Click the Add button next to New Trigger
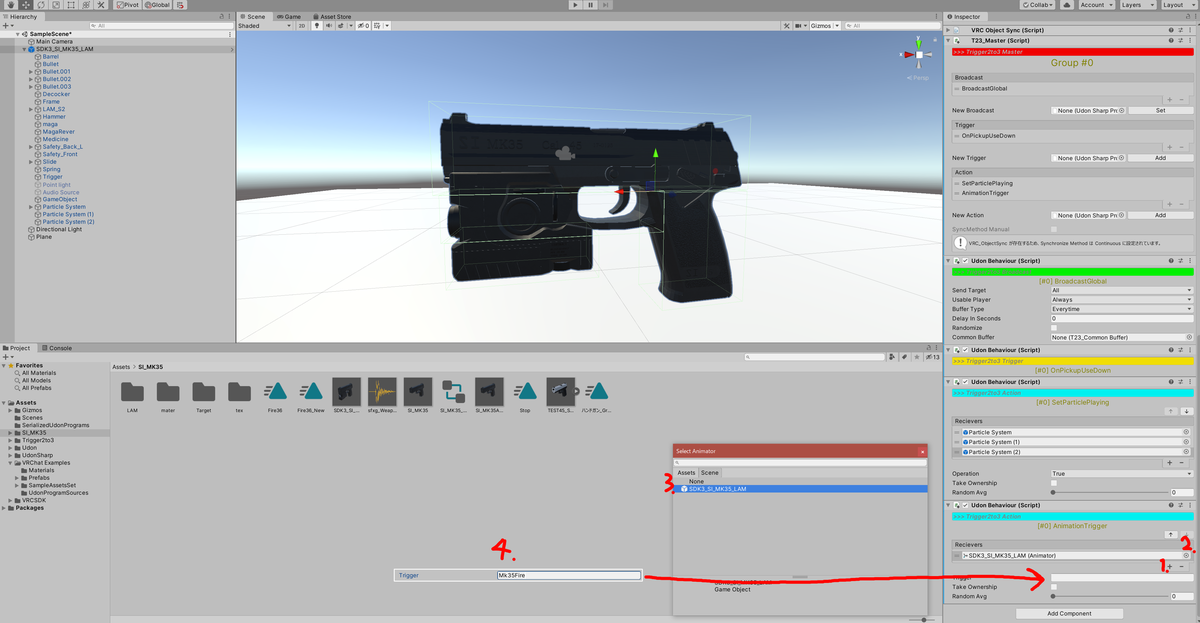 [1160, 158]
